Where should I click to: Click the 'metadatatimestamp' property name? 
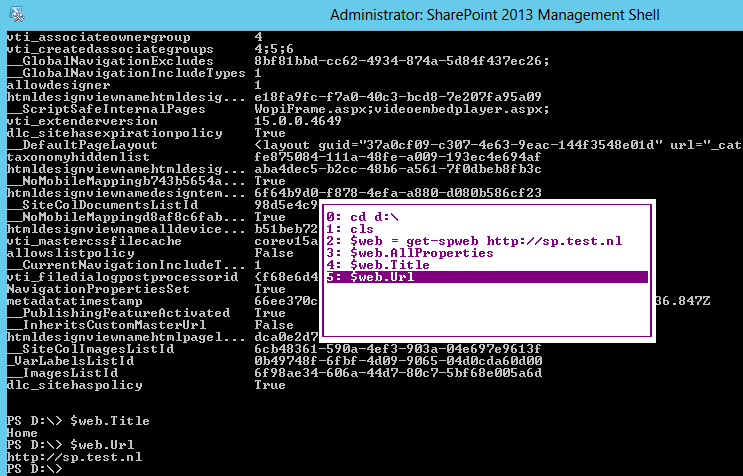click(74, 301)
